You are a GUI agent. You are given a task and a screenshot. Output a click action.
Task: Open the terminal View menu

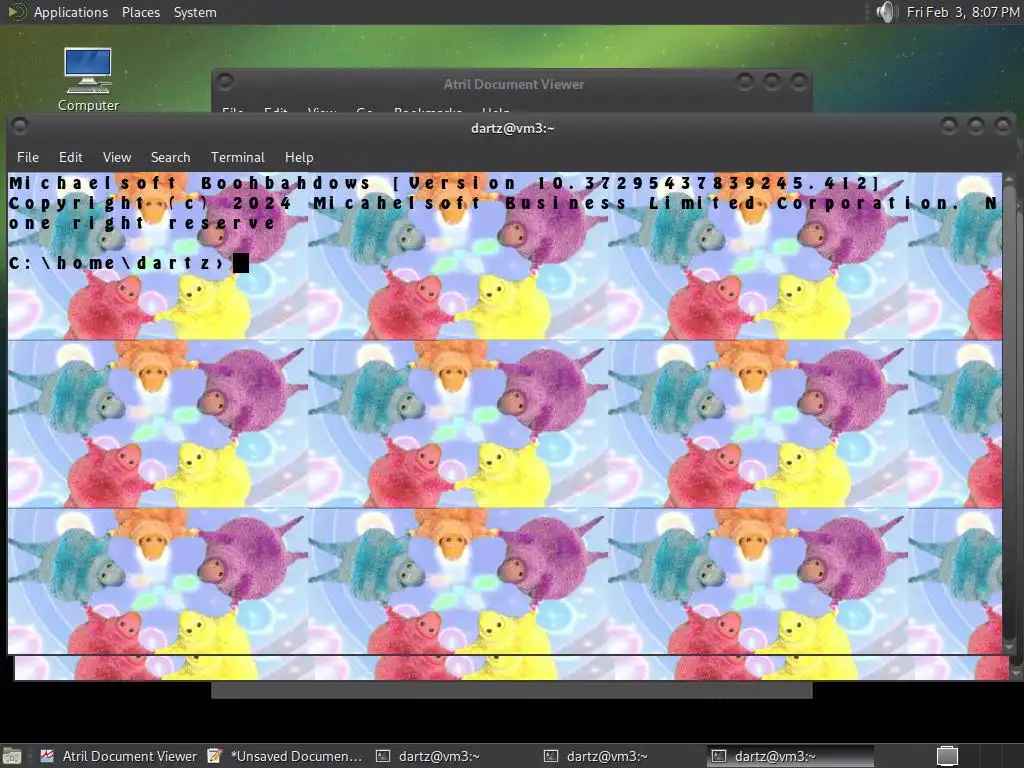pos(117,157)
